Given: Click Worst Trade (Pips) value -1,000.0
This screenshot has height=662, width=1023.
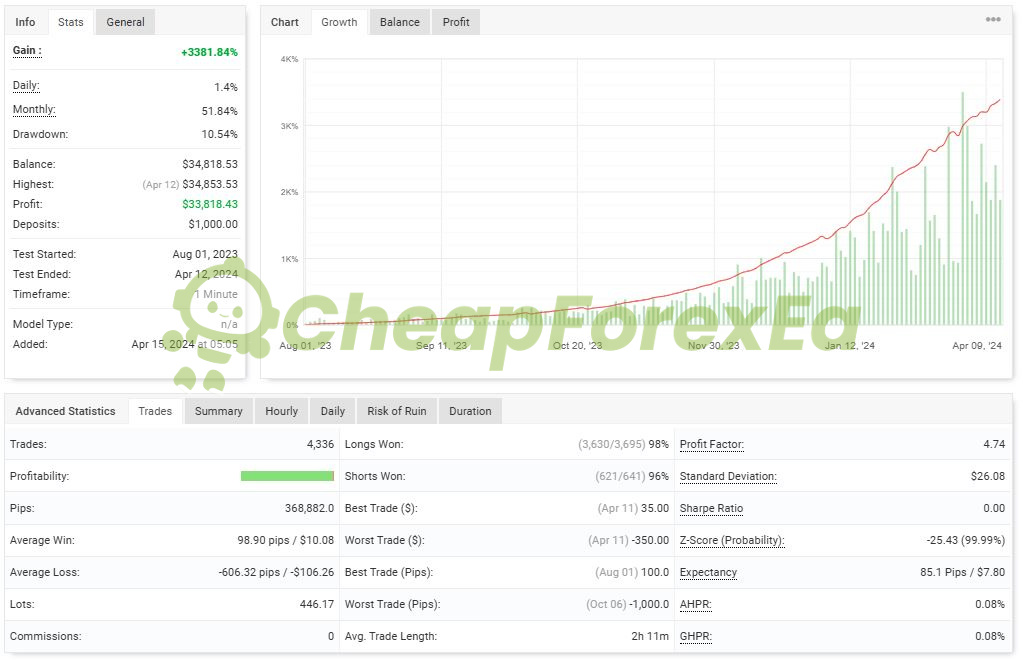Looking at the screenshot, I should [649, 604].
